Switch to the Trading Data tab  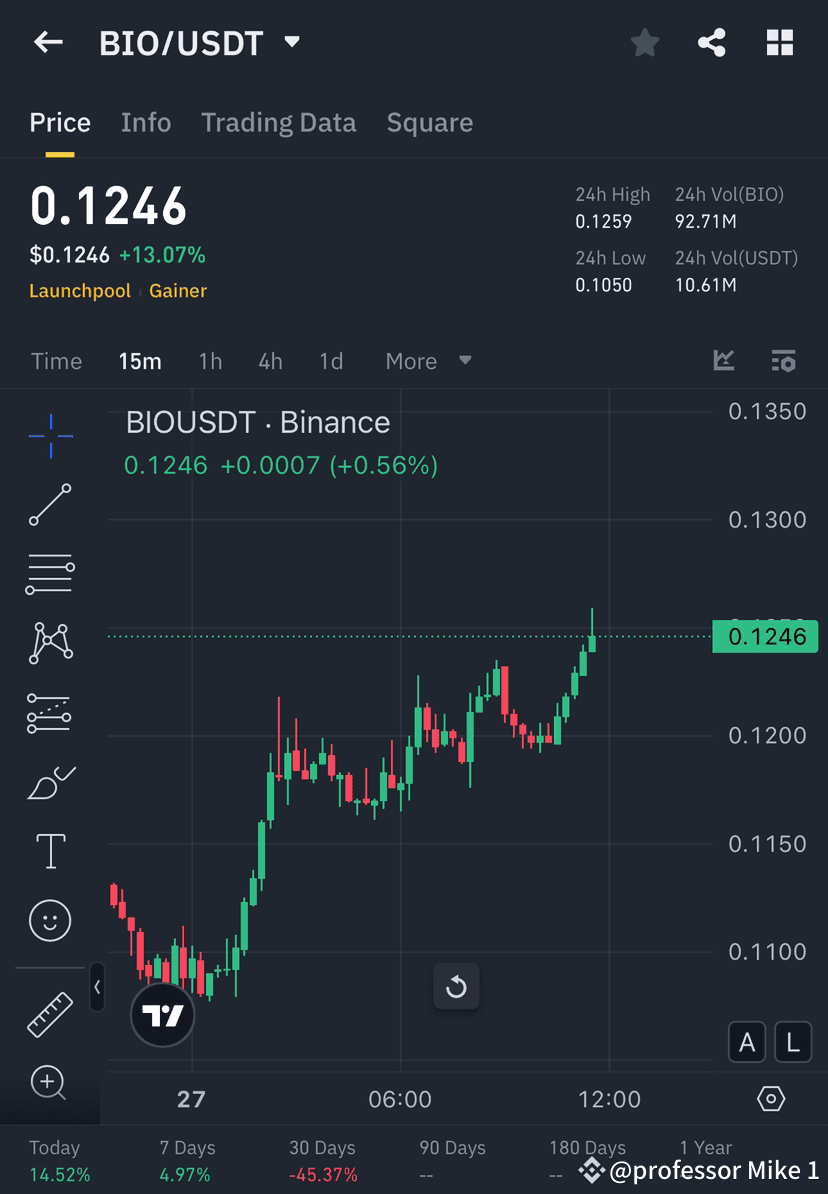(x=279, y=122)
